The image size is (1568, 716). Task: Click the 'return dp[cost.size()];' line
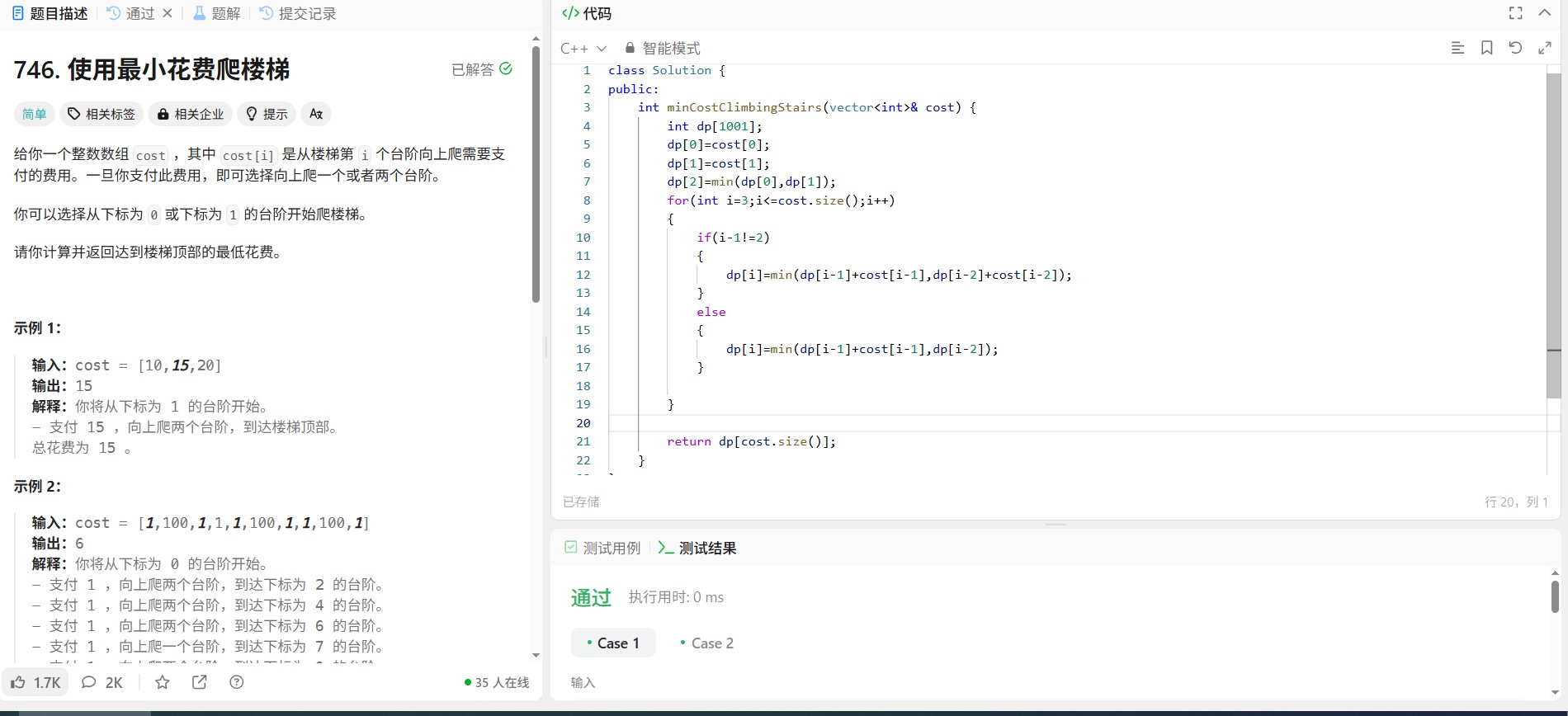click(x=751, y=441)
